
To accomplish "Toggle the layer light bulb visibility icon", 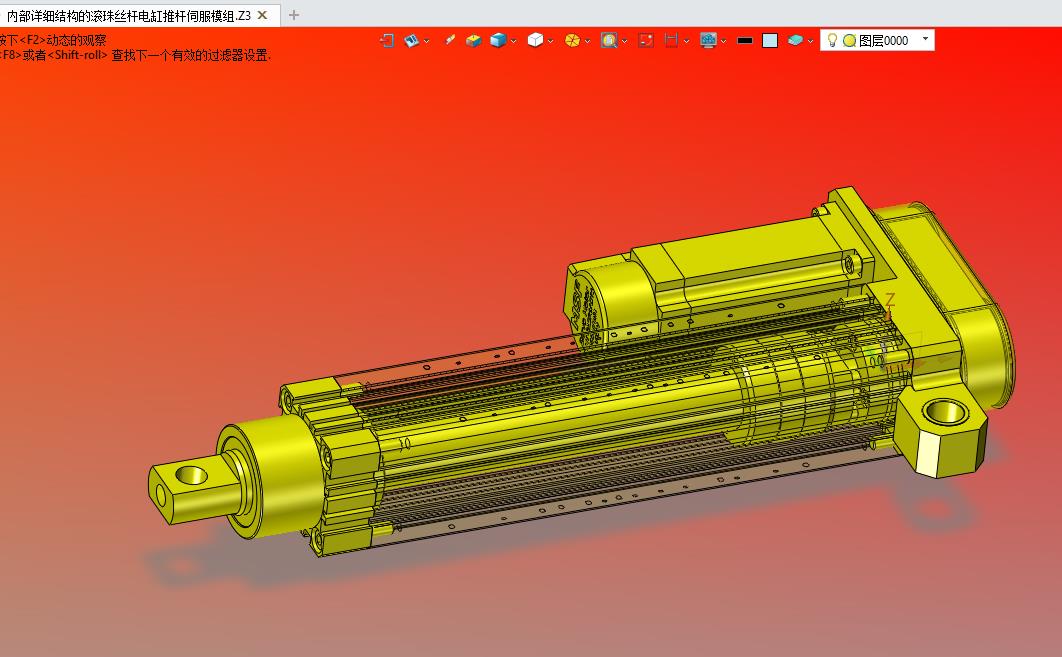I will point(832,41).
